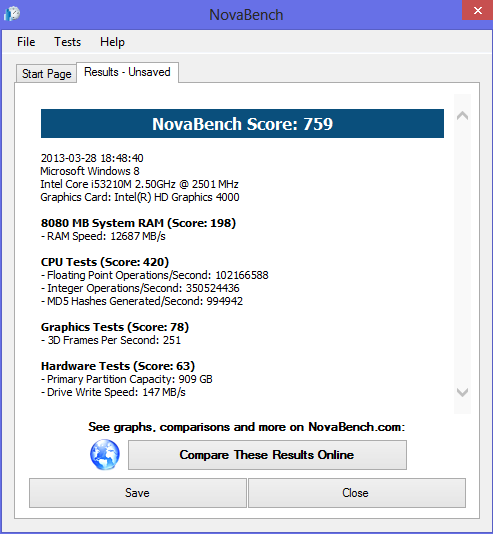This screenshot has width=493, height=534.
Task: Open the Help menu
Action: [112, 42]
